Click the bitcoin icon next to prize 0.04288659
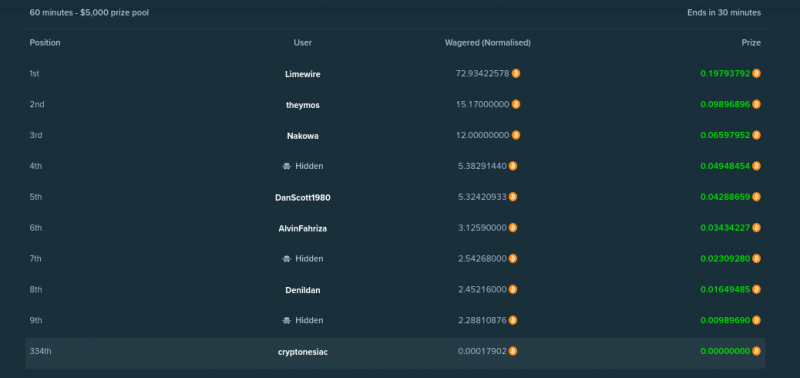Viewport: 800px width, 378px height. coord(756,197)
